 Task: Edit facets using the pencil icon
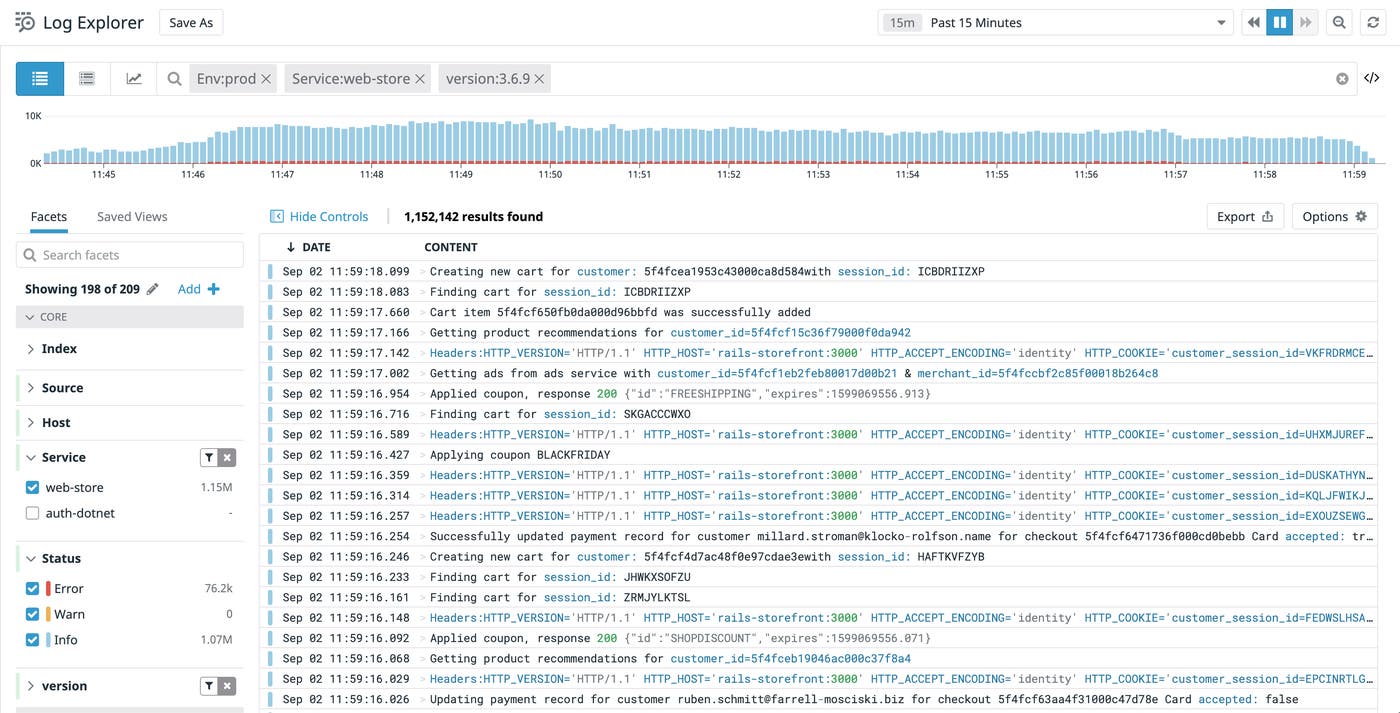tap(153, 288)
